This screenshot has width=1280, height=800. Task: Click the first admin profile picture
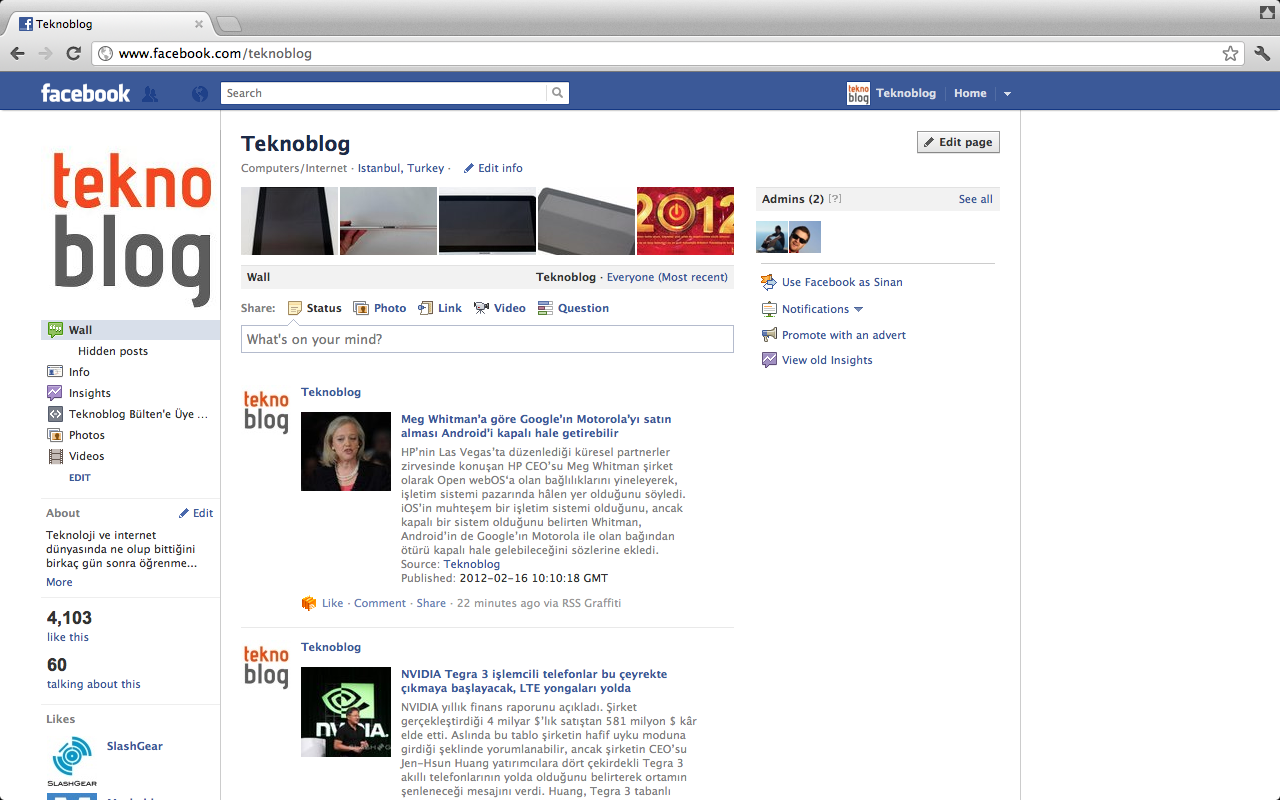772,237
